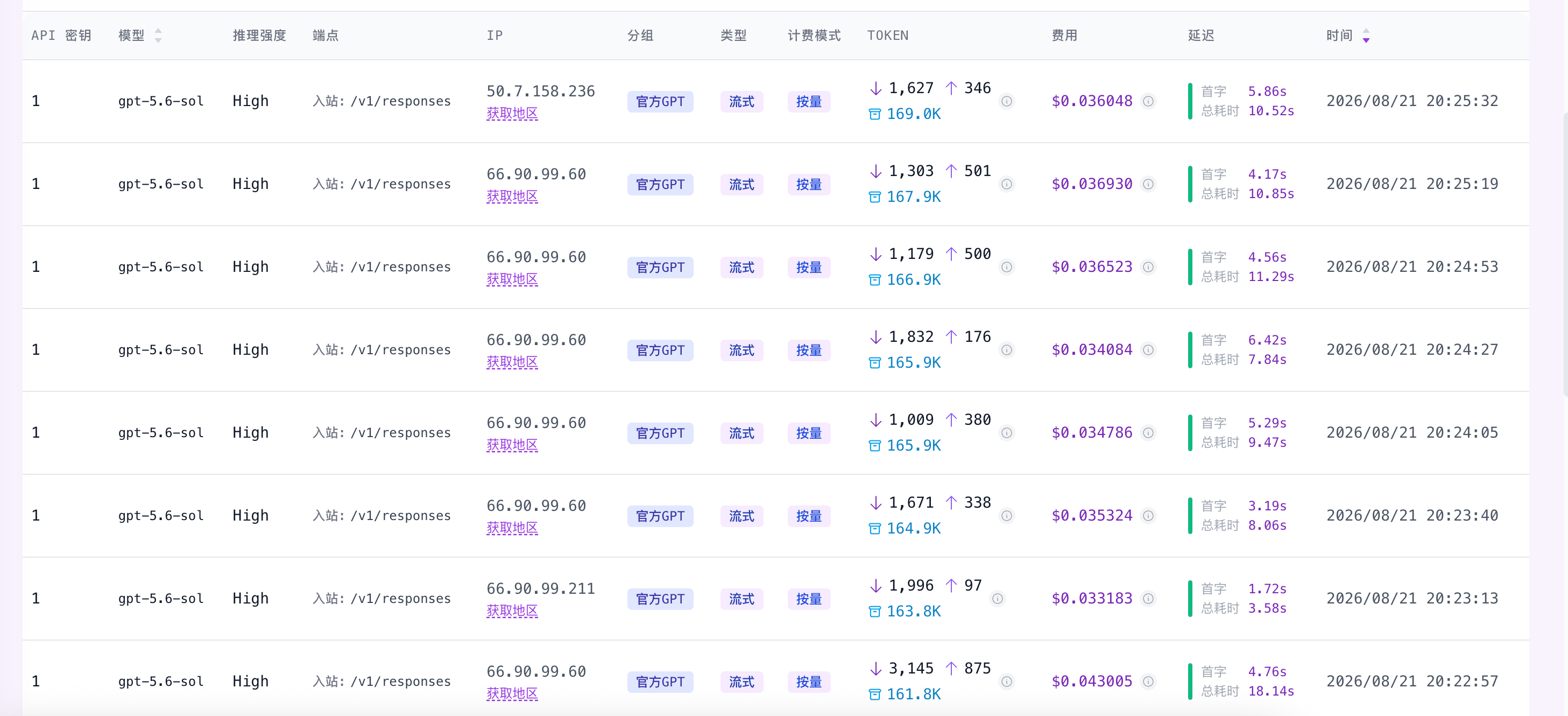Image resolution: width=1568 pixels, height=716 pixels.
Task: Show cost details icon next to $0.035324
Action: coord(1148,515)
